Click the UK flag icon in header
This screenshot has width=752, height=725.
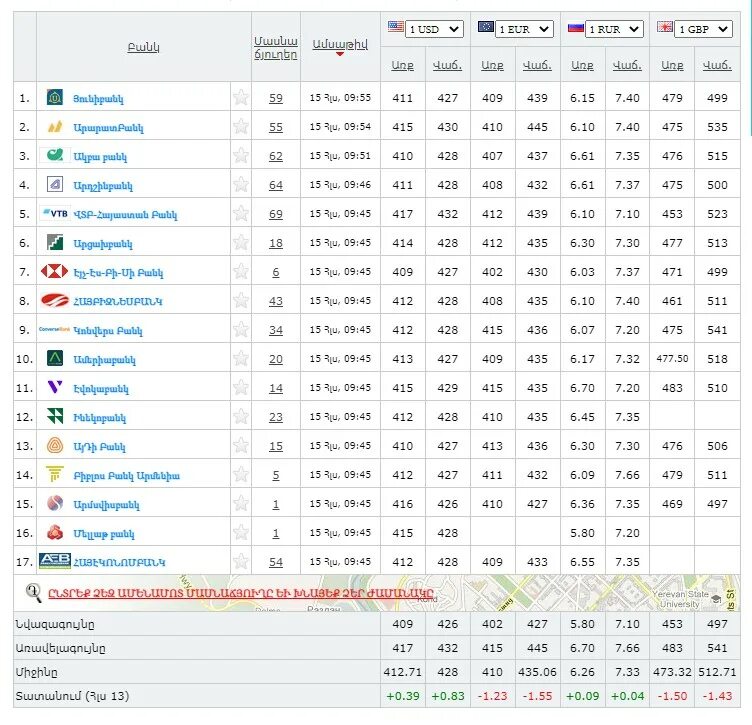[x=665, y=27]
